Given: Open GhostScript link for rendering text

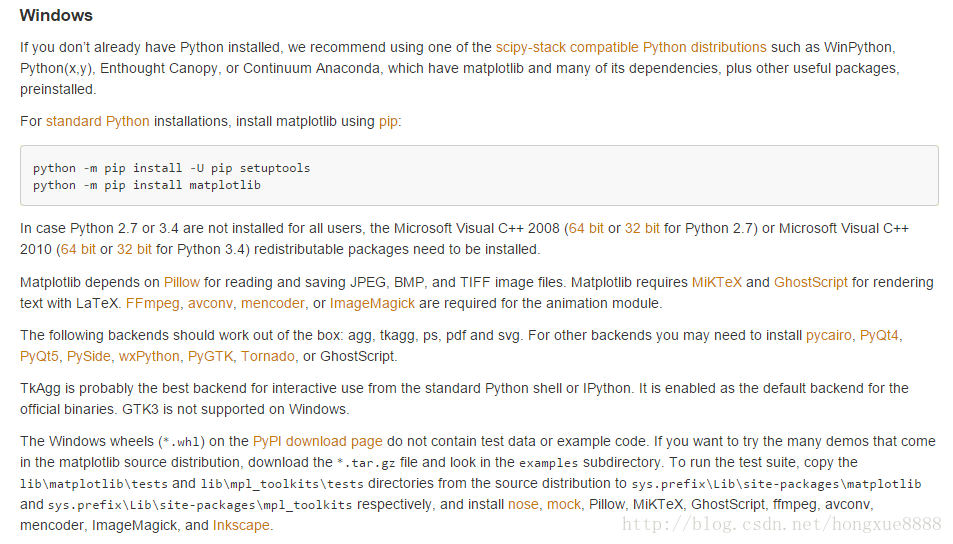Looking at the screenshot, I should click(x=810, y=283).
